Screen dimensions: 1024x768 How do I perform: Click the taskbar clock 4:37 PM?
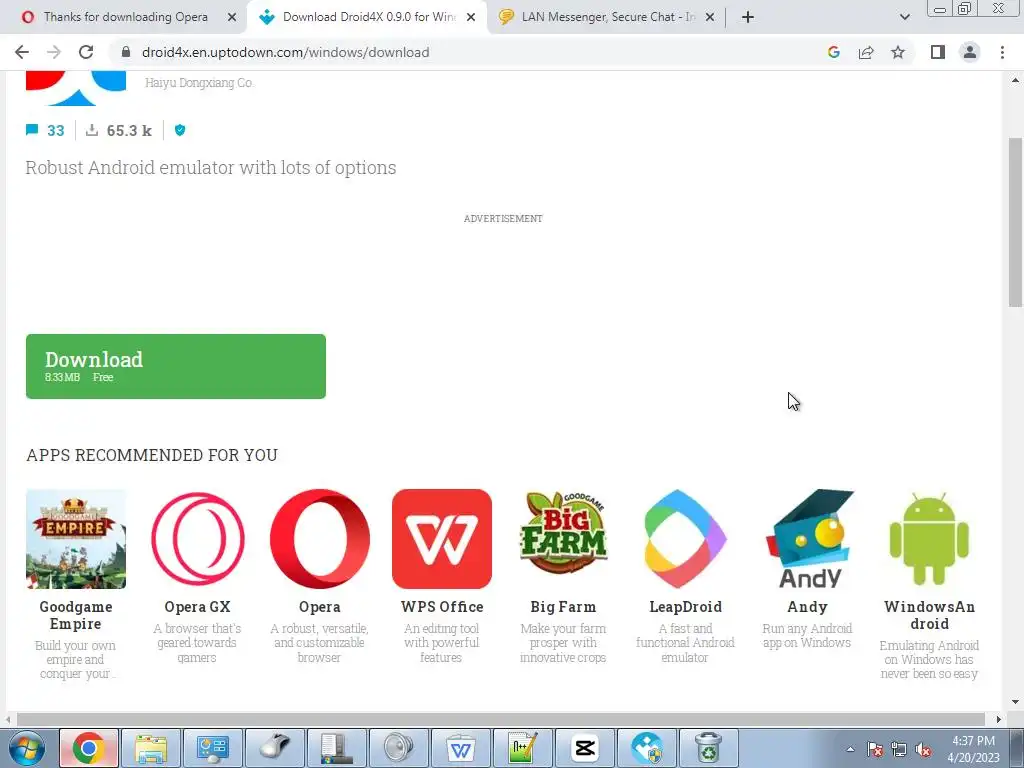click(974, 741)
